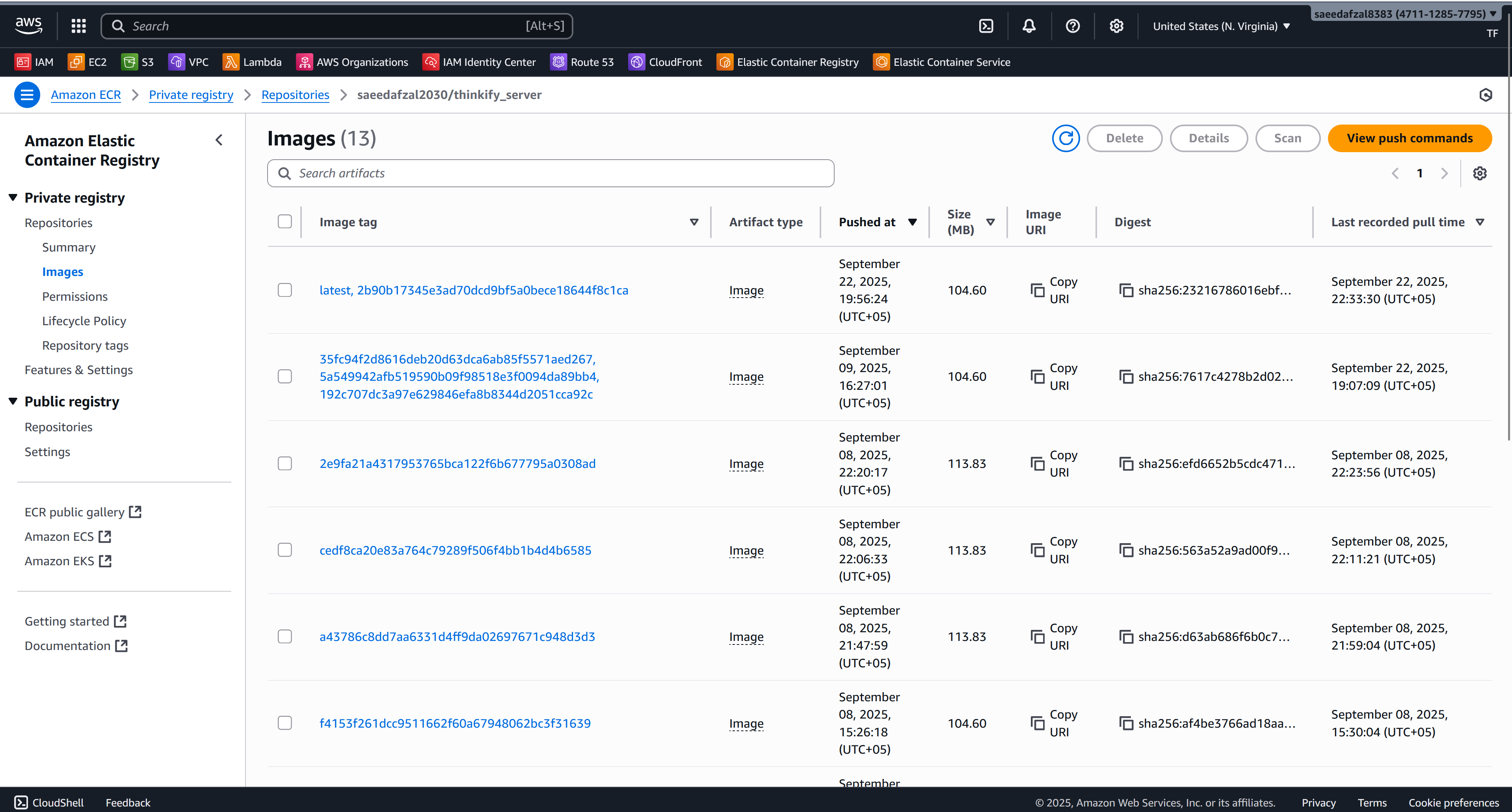This screenshot has height=812, width=1512.
Task: Refresh the images list
Action: pos(1065,138)
